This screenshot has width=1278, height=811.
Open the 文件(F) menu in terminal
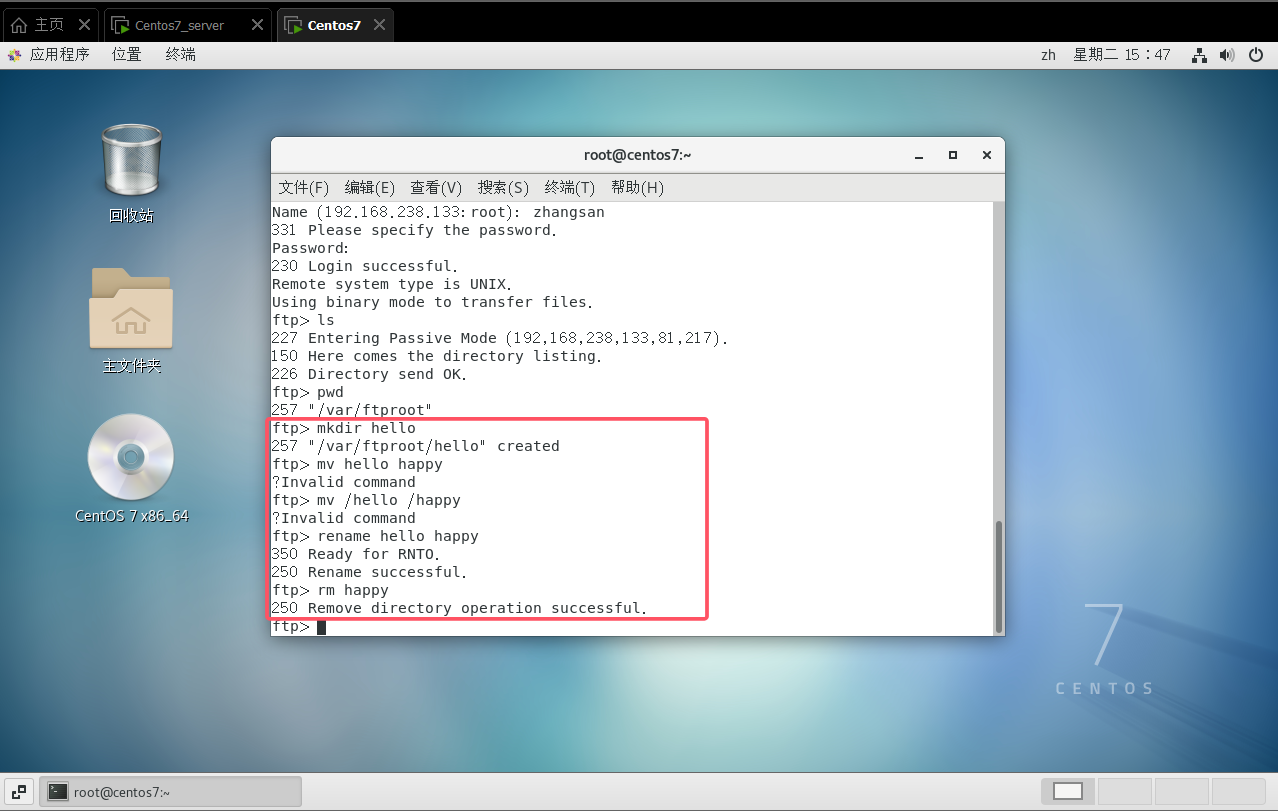coord(303,188)
